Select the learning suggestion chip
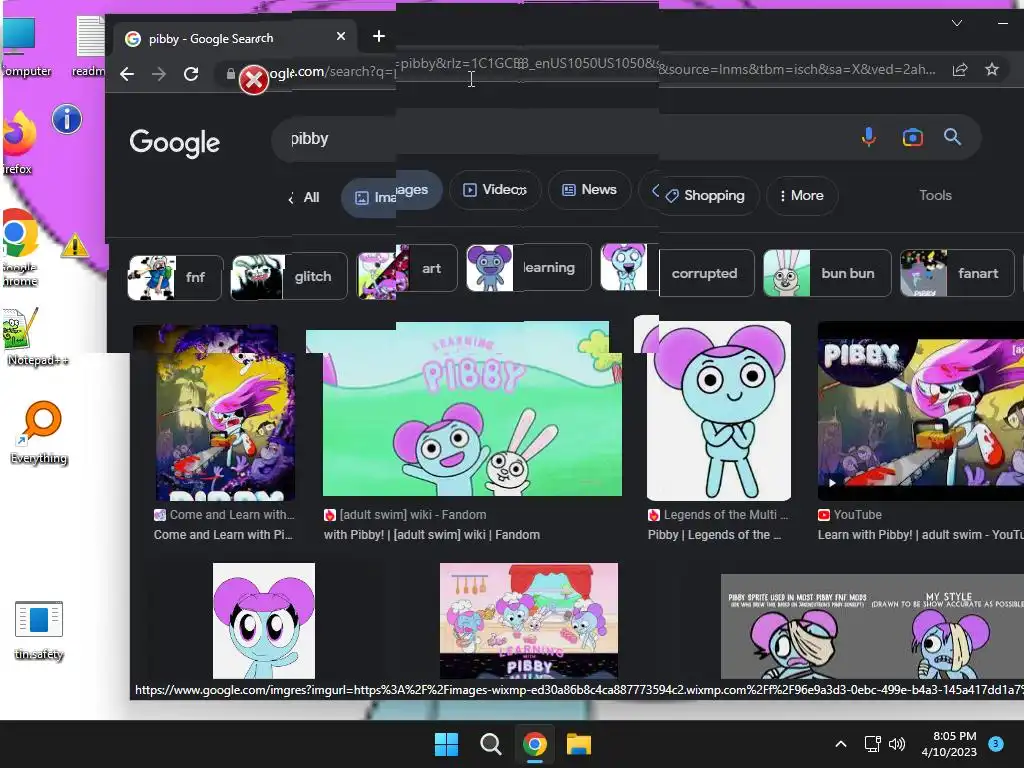 click(x=529, y=268)
